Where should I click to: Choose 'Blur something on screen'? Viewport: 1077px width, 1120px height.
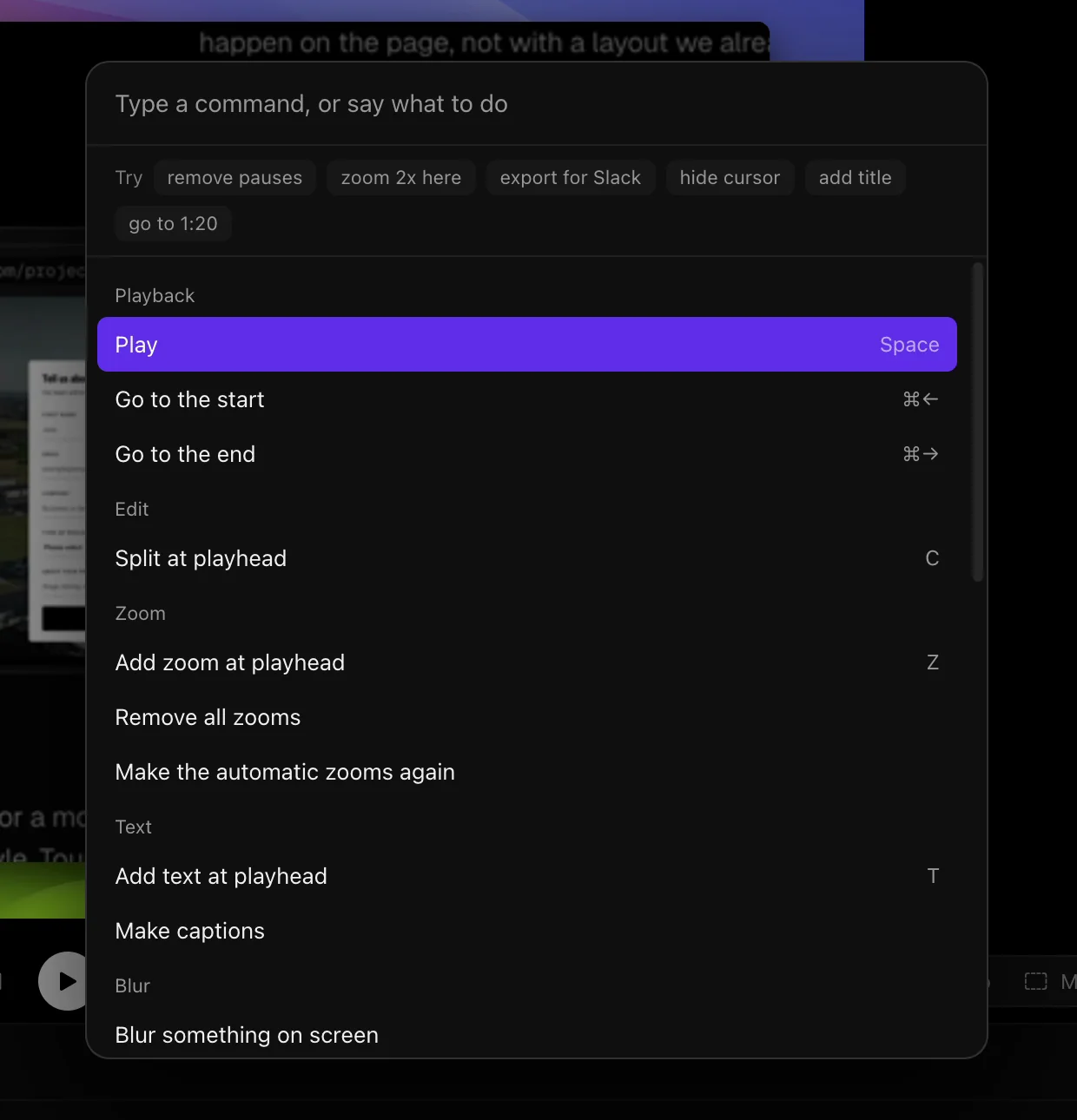tap(527, 1035)
